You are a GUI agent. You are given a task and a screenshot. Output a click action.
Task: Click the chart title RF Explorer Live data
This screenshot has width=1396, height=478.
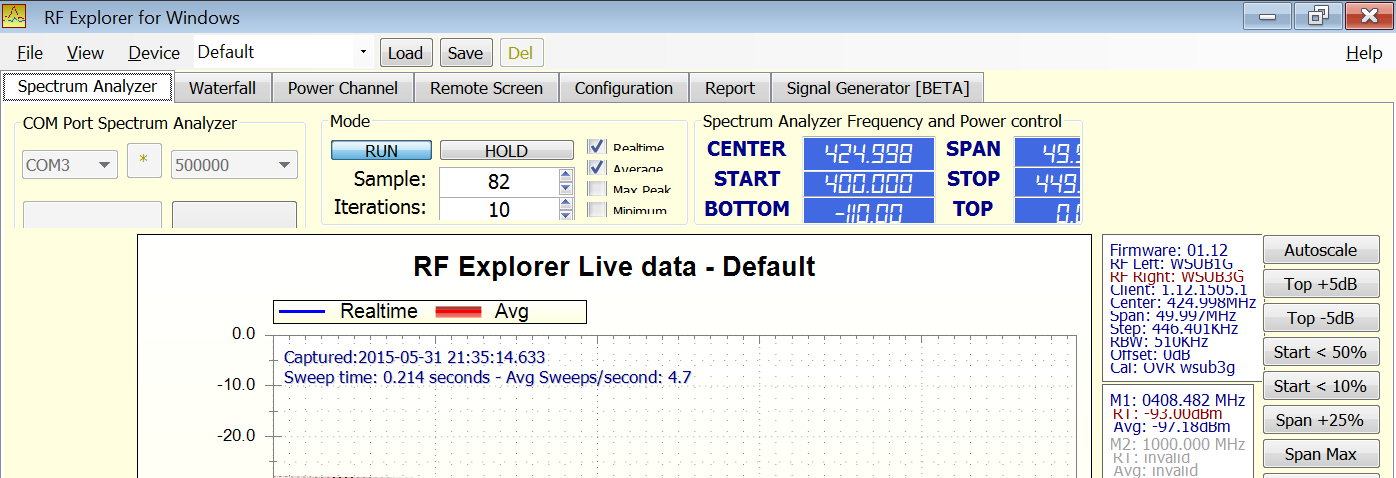(614, 267)
